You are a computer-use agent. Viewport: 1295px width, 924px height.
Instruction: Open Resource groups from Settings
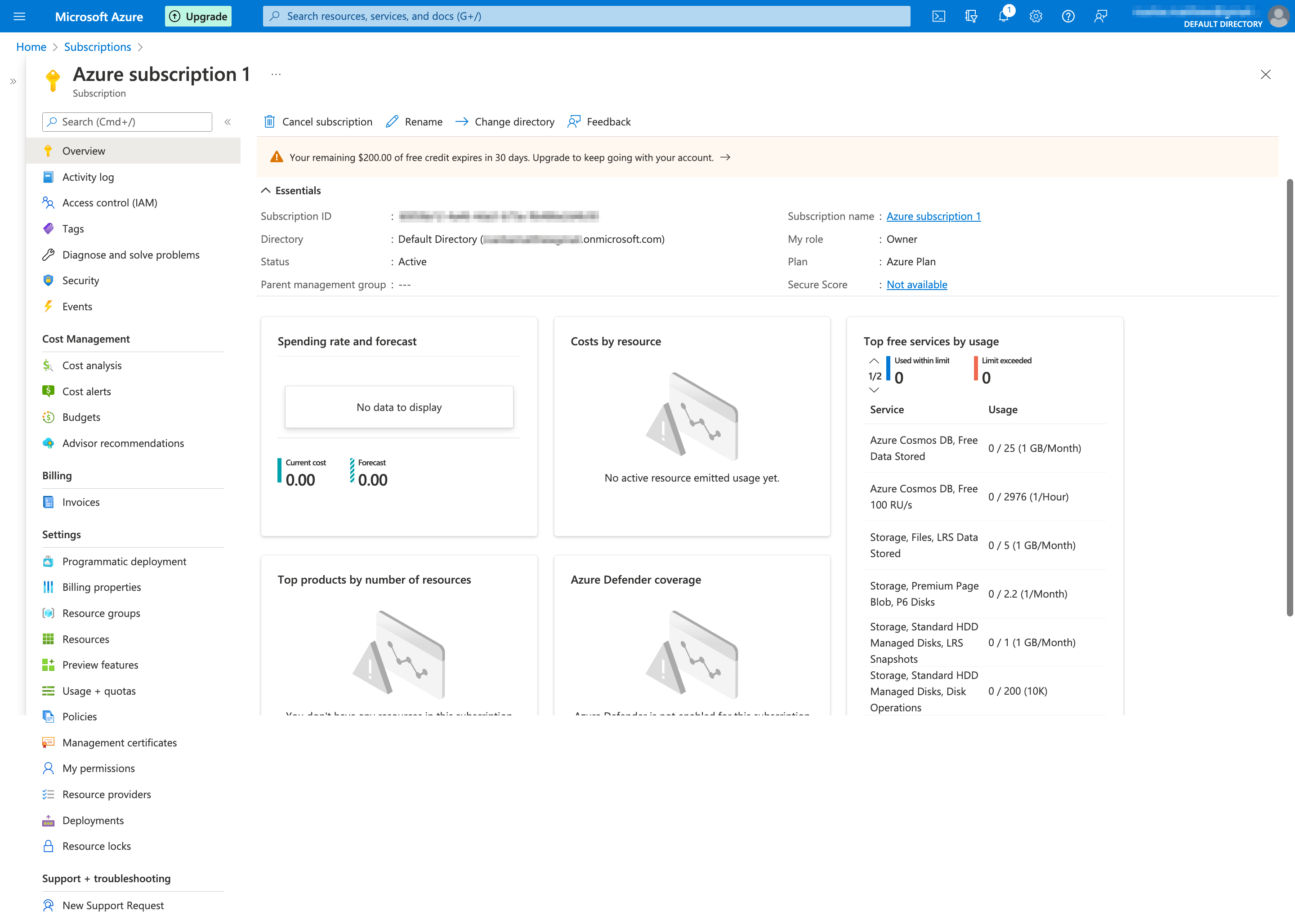[101, 613]
